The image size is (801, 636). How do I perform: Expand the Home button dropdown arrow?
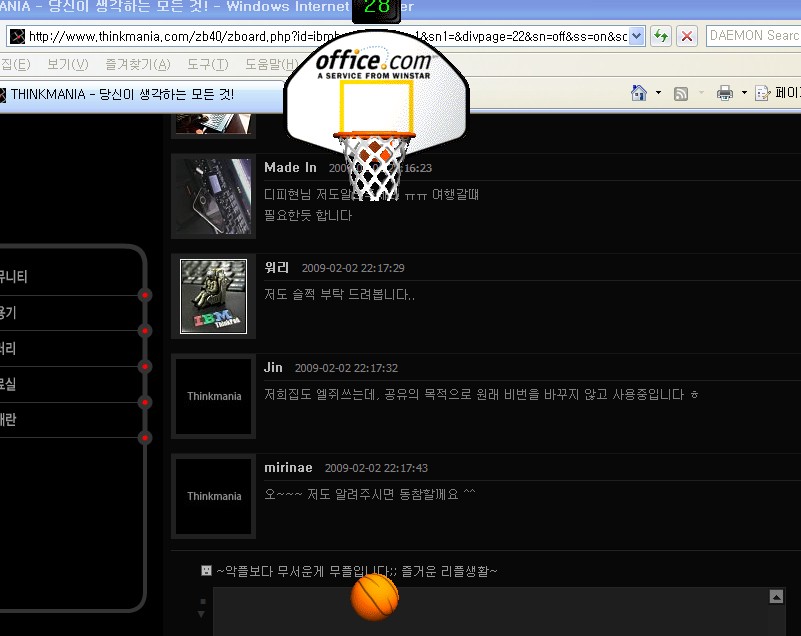[x=658, y=93]
